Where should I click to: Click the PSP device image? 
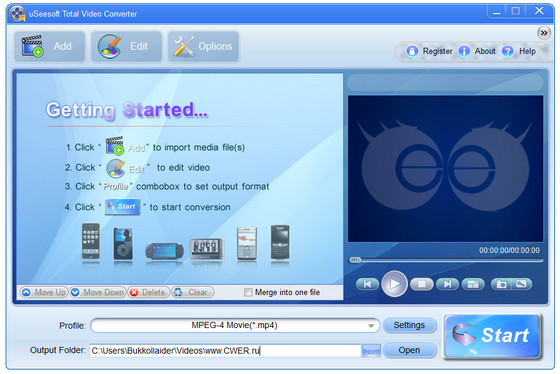coord(164,250)
